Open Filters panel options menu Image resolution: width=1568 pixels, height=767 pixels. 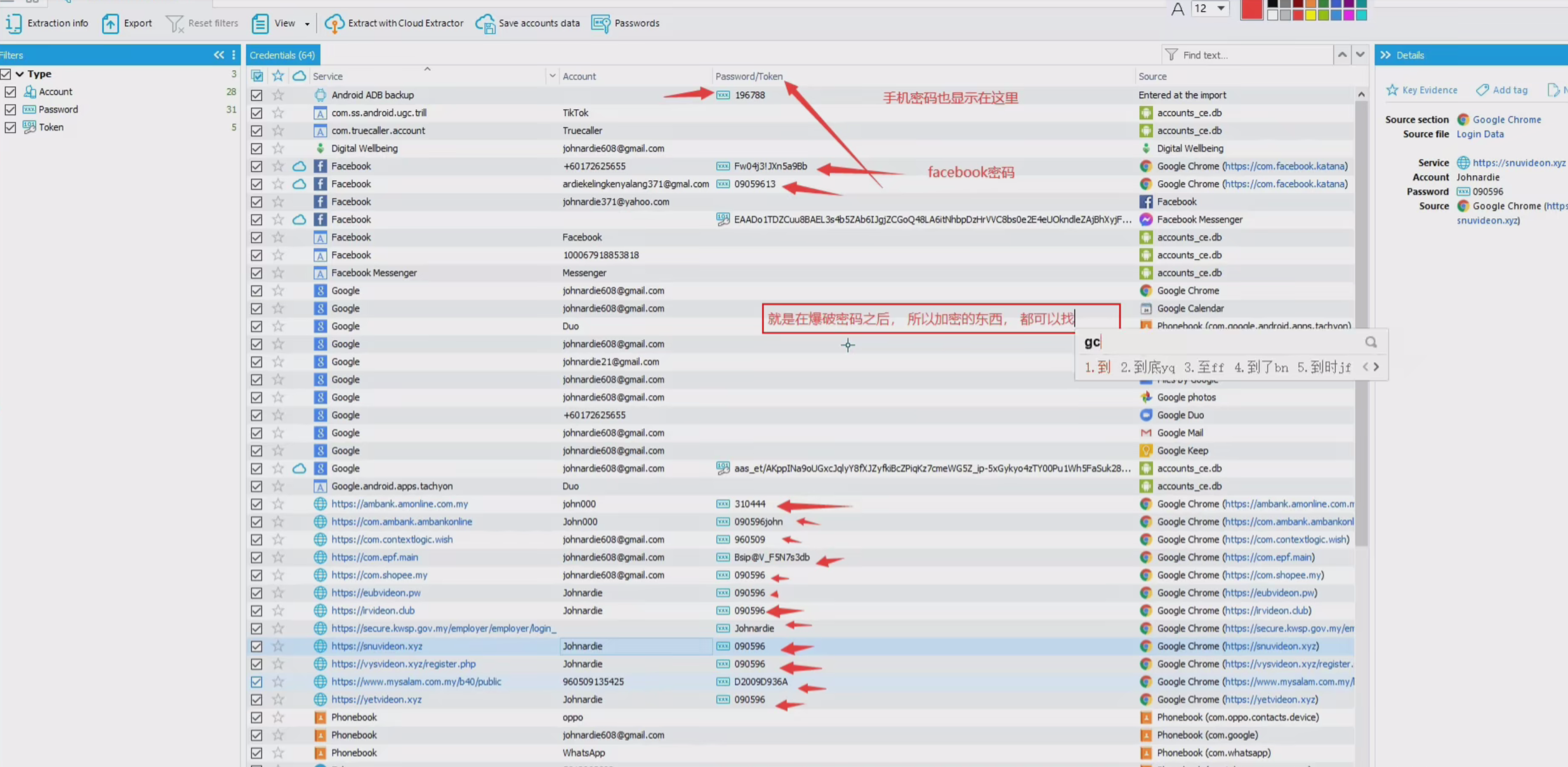(234, 55)
